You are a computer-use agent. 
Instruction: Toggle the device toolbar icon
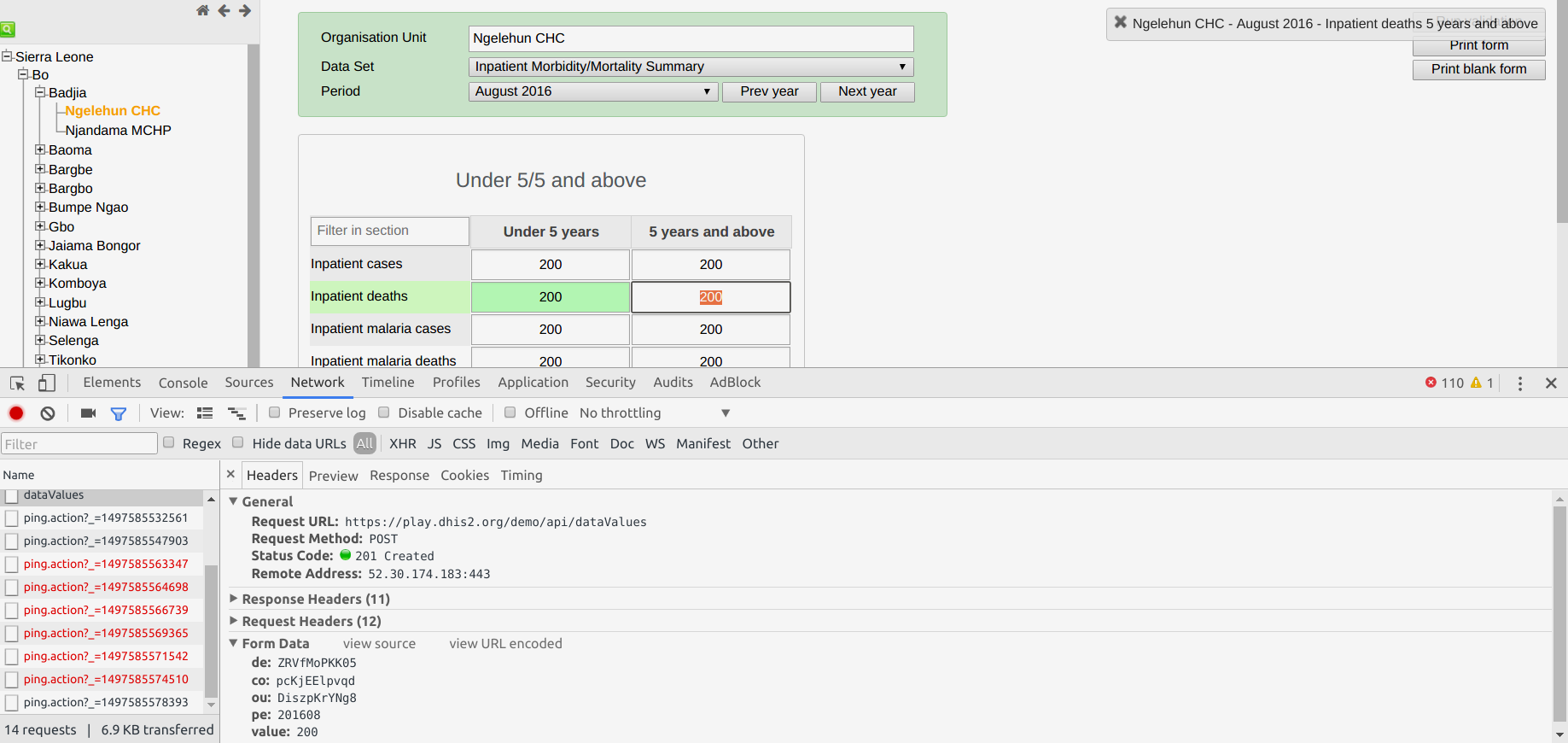pyautogui.click(x=47, y=383)
